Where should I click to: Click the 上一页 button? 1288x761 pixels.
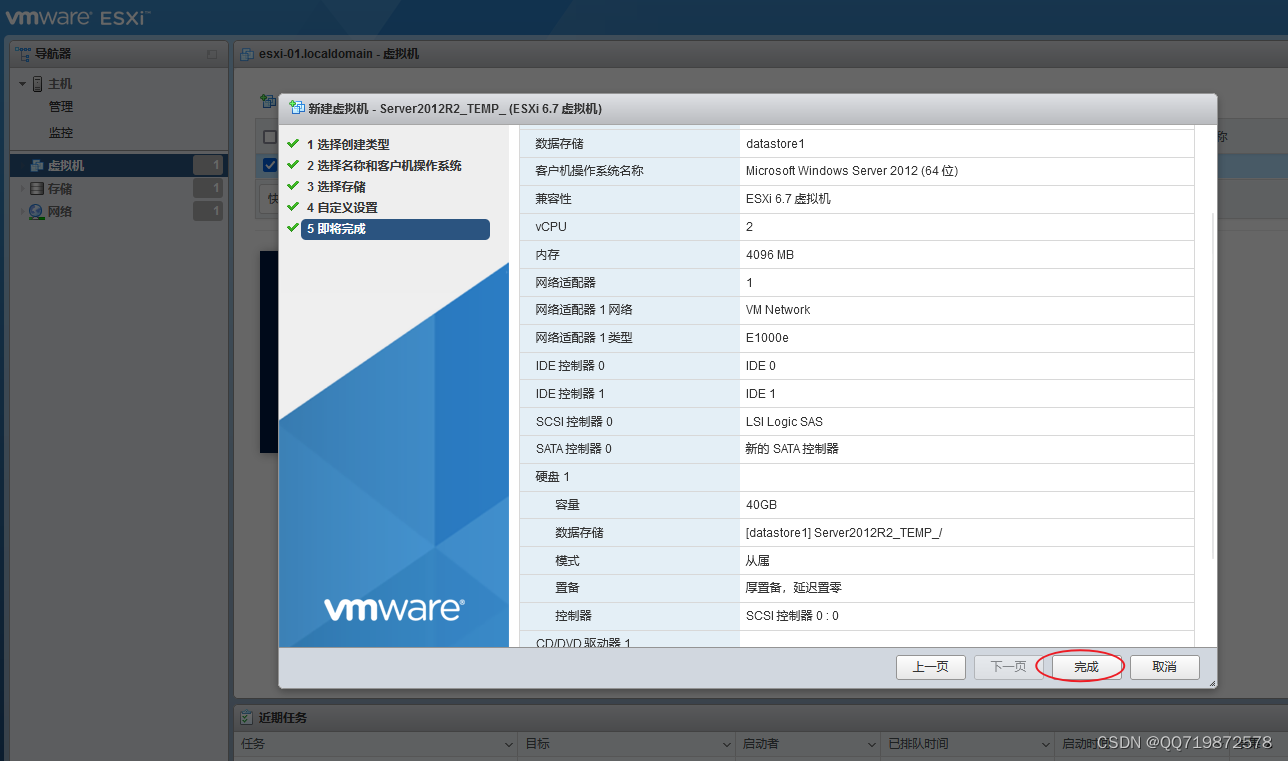[x=930, y=667]
